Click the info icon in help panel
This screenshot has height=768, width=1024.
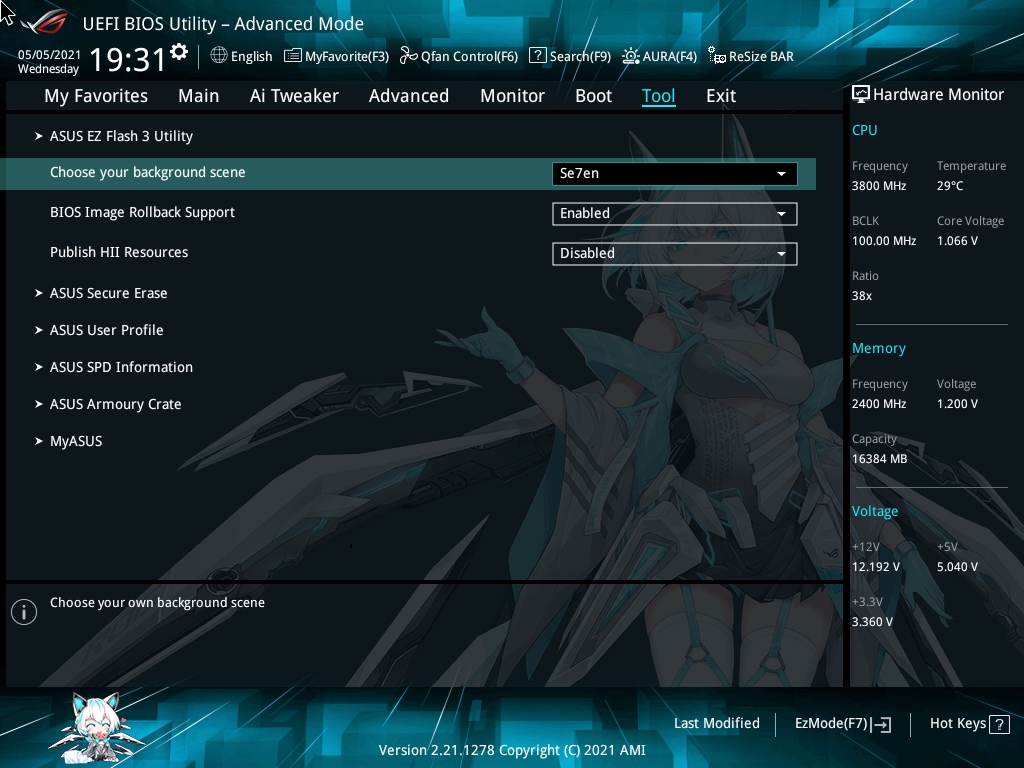click(x=24, y=612)
